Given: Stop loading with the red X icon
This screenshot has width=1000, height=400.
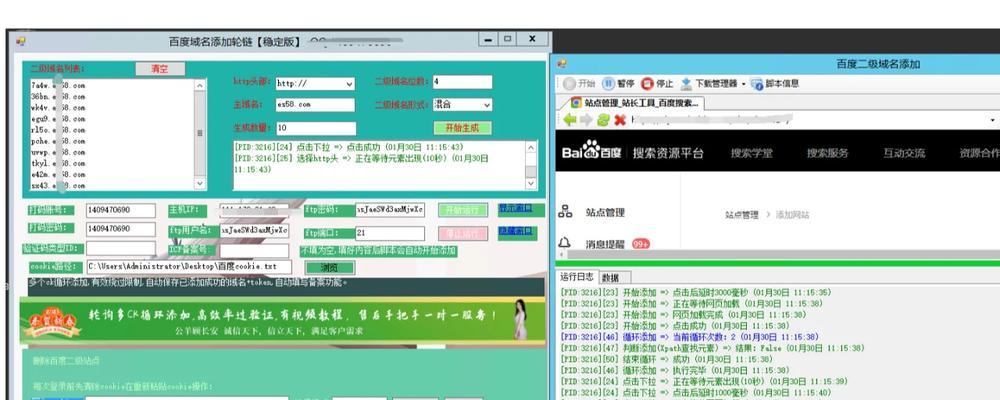Looking at the screenshot, I should click(619, 119).
